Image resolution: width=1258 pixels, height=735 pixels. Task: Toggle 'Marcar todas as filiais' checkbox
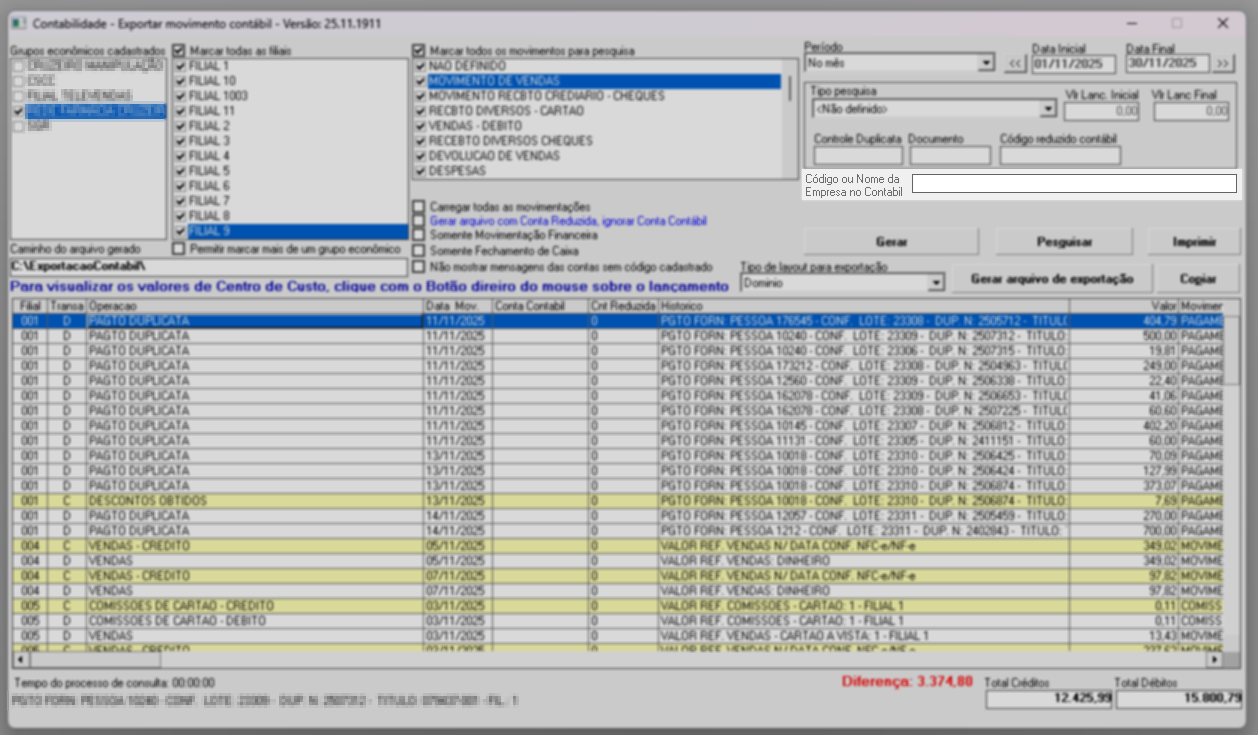(x=179, y=50)
